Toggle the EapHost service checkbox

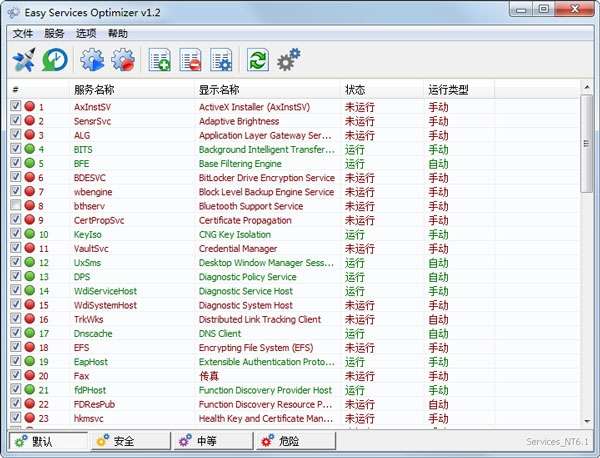(x=15, y=361)
